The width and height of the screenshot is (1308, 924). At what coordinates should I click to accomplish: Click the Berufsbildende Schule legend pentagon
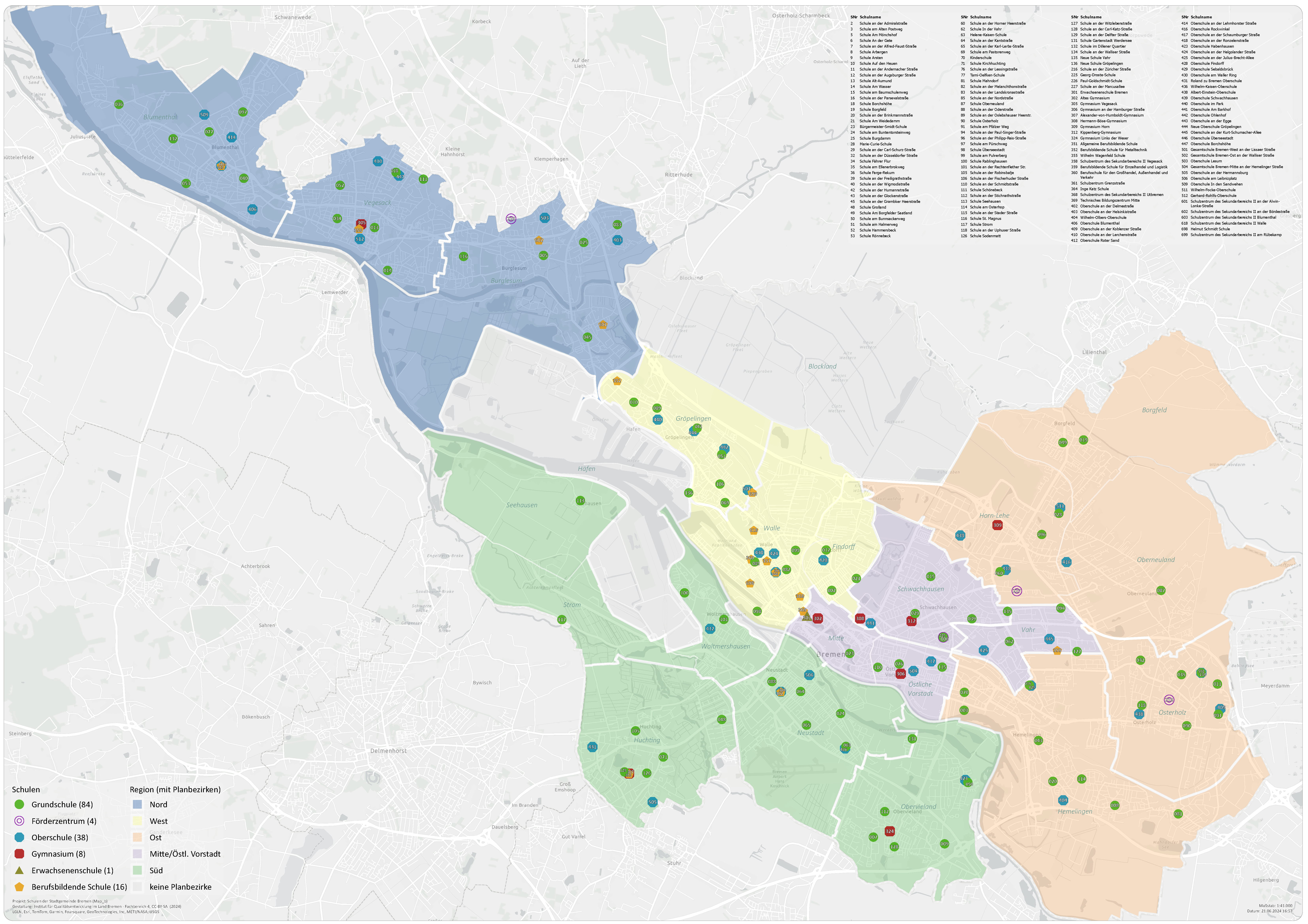pos(19,887)
